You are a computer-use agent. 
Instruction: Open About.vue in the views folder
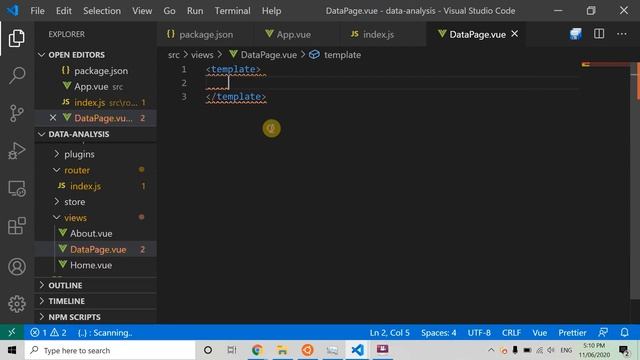pos(96,233)
